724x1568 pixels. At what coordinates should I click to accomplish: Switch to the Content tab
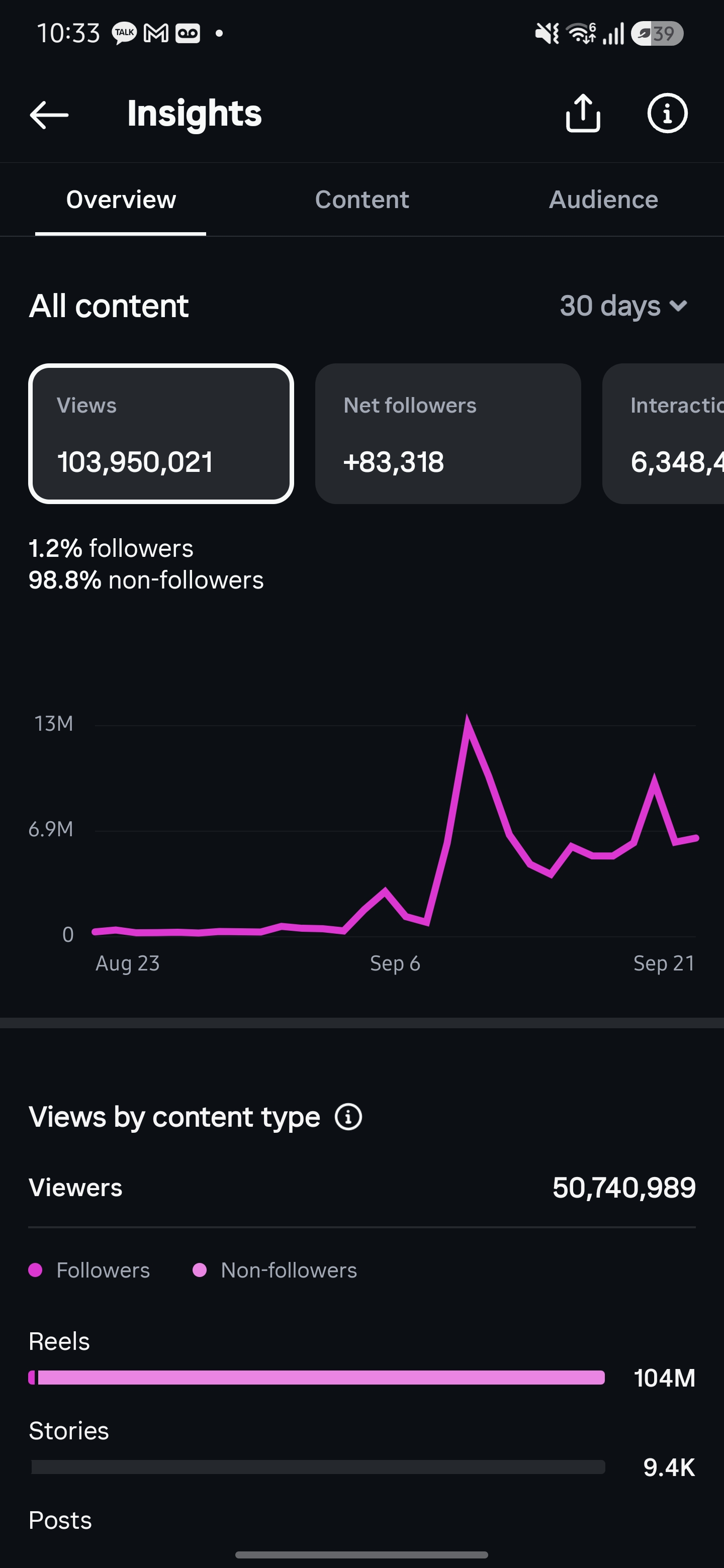361,200
